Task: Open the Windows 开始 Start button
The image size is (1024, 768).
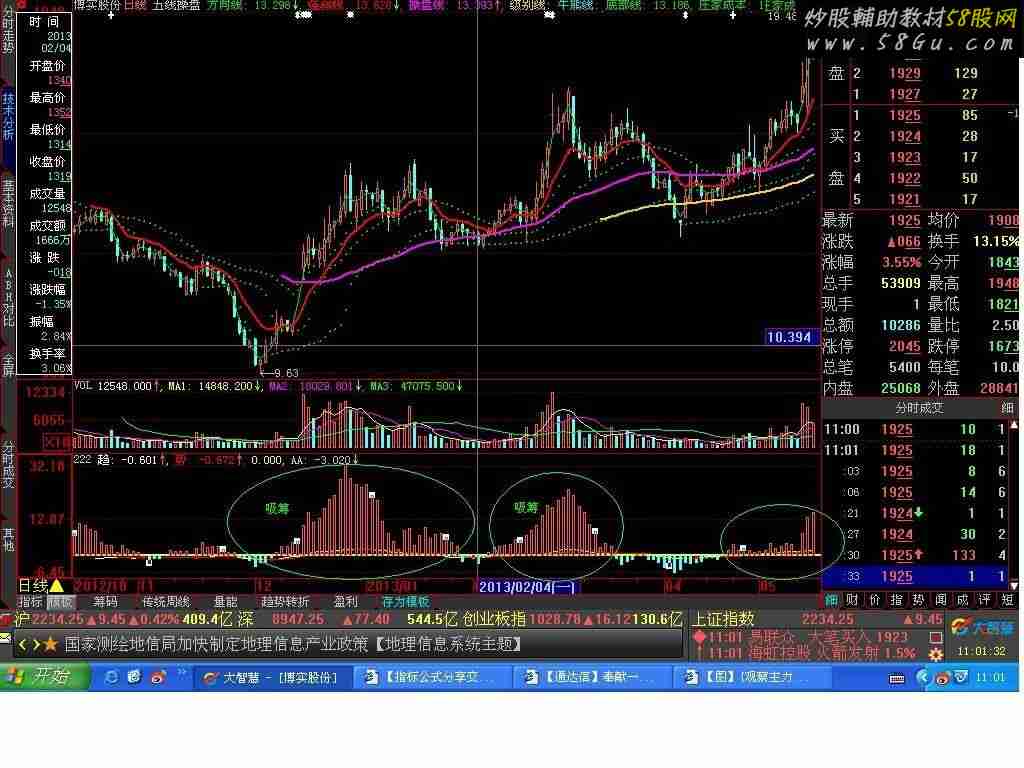Action: tap(44, 677)
